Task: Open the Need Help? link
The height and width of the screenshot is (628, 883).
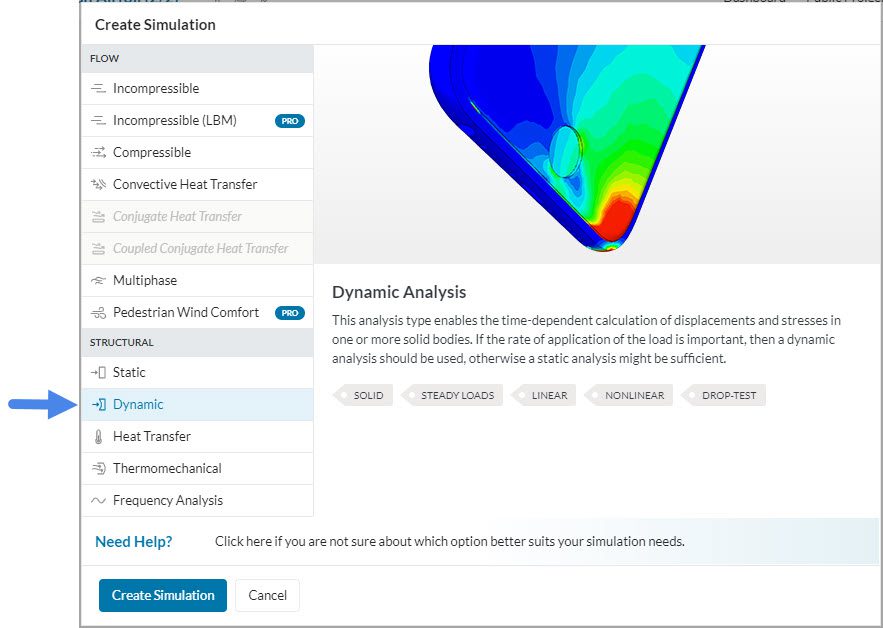Action: [x=133, y=542]
